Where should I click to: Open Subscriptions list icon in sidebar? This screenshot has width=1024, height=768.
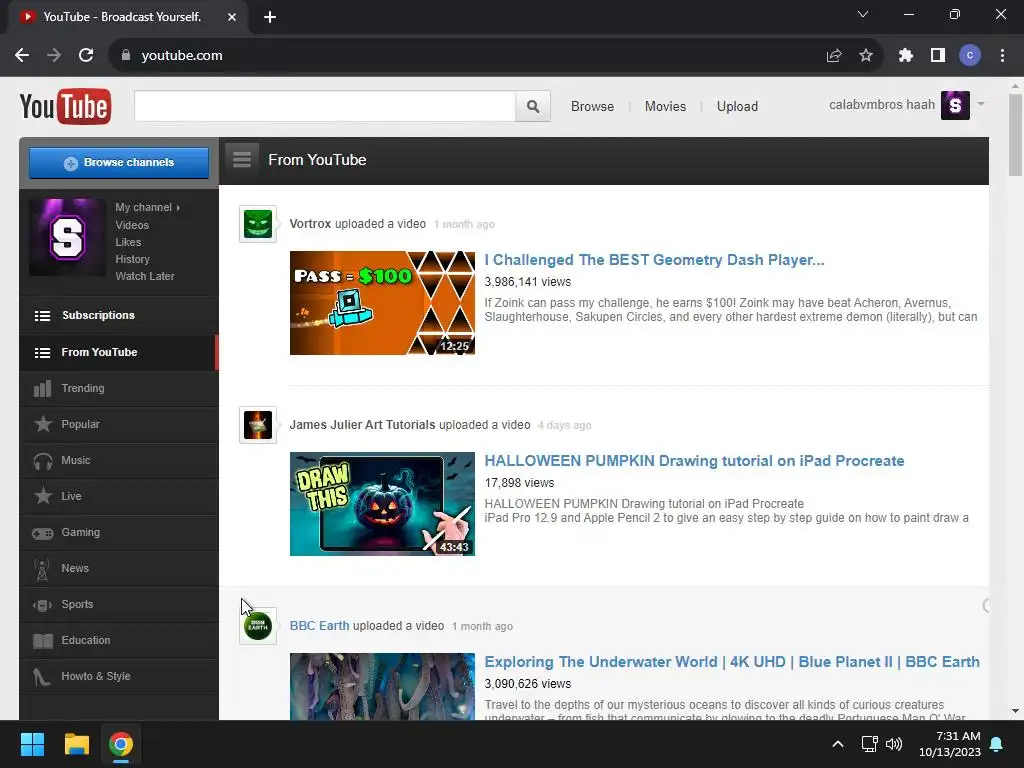42,315
